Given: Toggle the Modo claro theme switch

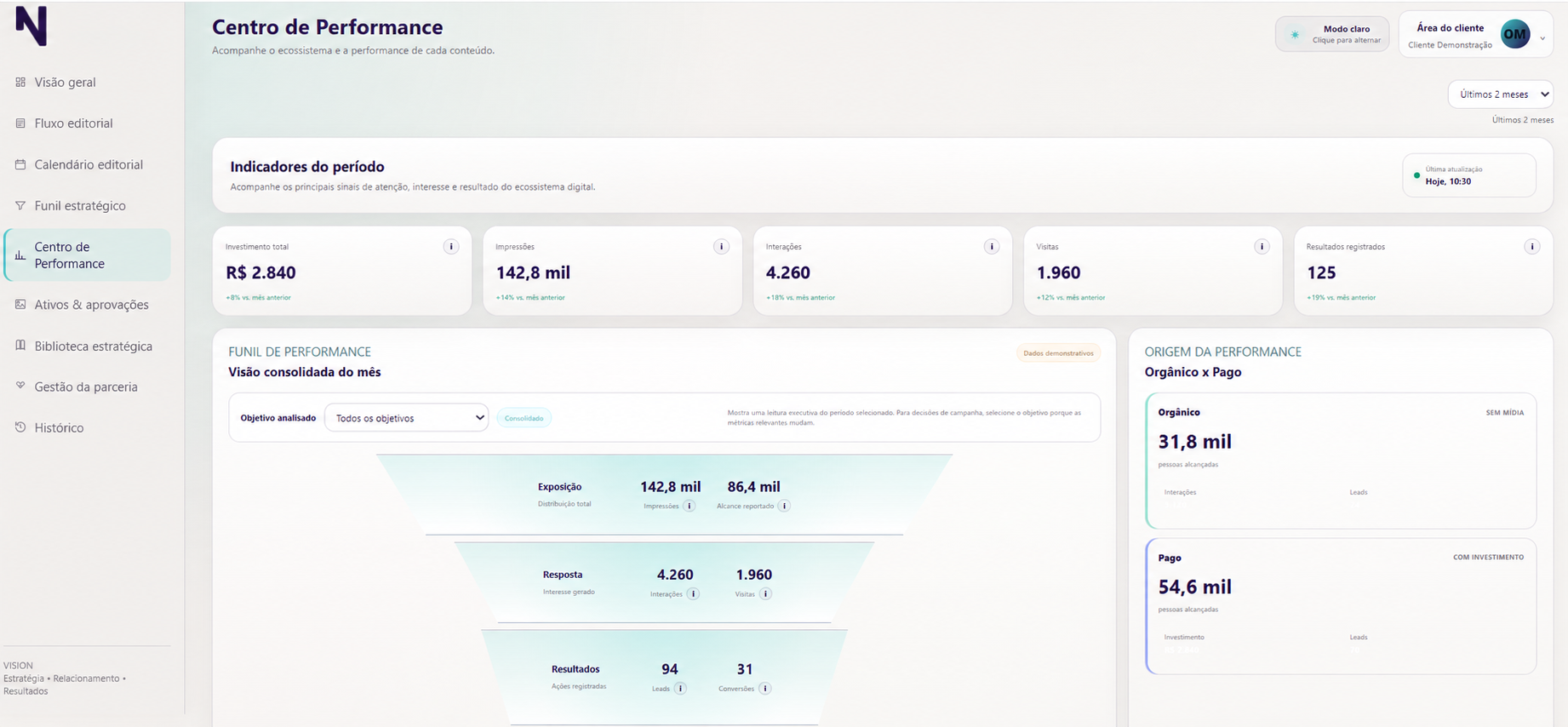Looking at the screenshot, I should (x=1332, y=35).
